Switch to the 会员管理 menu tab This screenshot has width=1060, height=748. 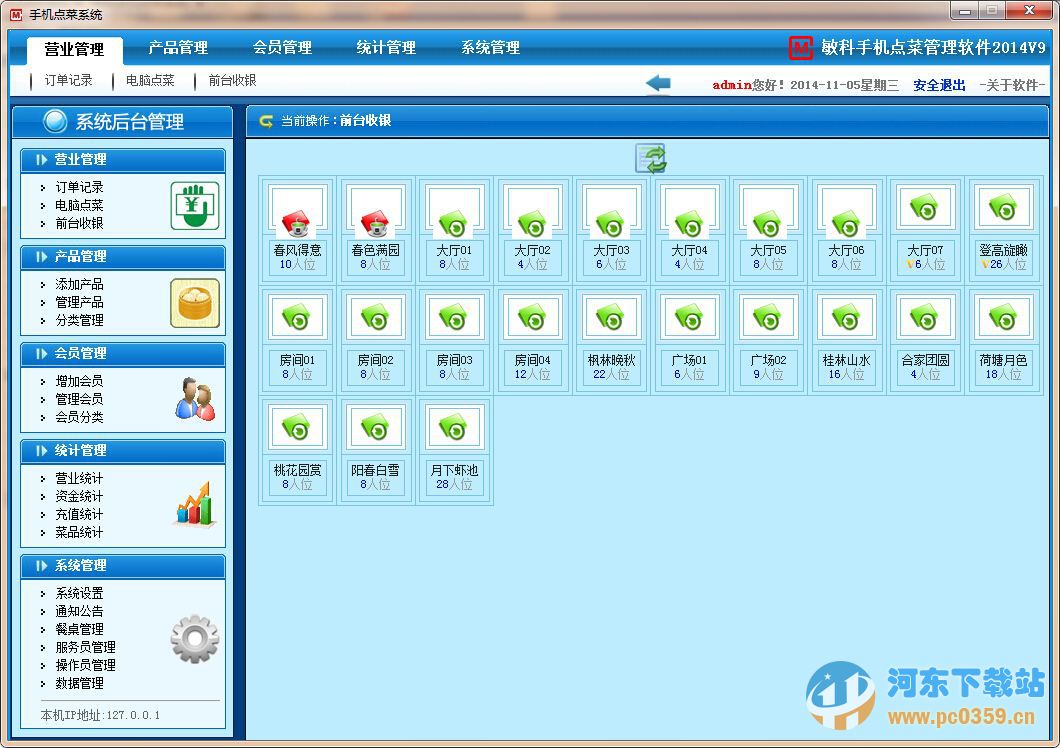pyautogui.click(x=280, y=47)
